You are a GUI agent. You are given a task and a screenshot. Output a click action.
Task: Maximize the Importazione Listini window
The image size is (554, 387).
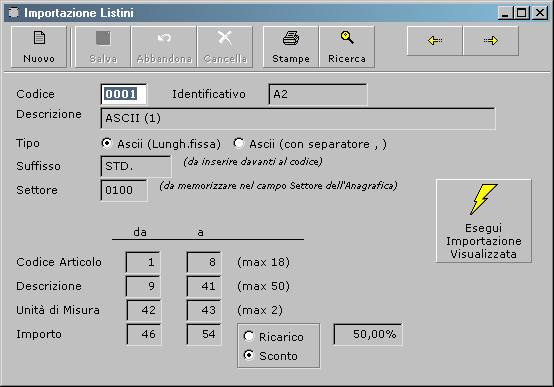[522, 13]
